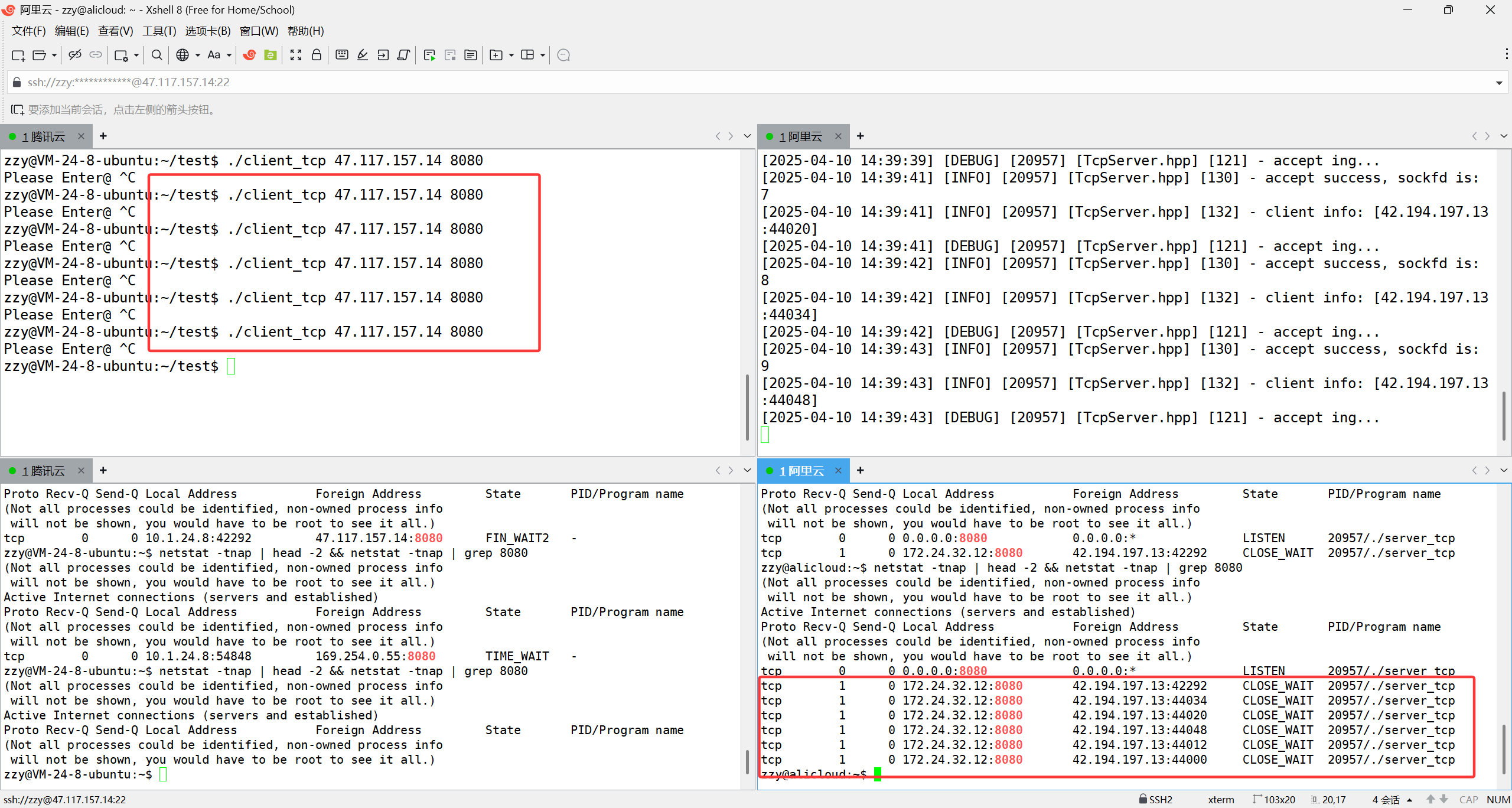Viewport: 1512px width, 808px height.
Task: Click the highlight marker pen icon
Action: click(363, 55)
